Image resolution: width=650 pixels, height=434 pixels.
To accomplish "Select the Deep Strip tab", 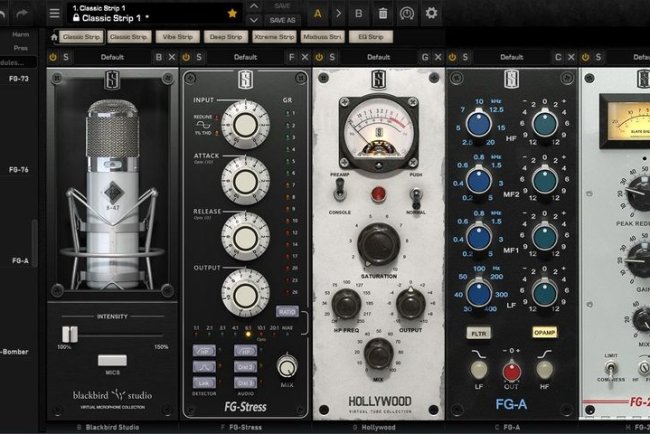I will point(226,37).
